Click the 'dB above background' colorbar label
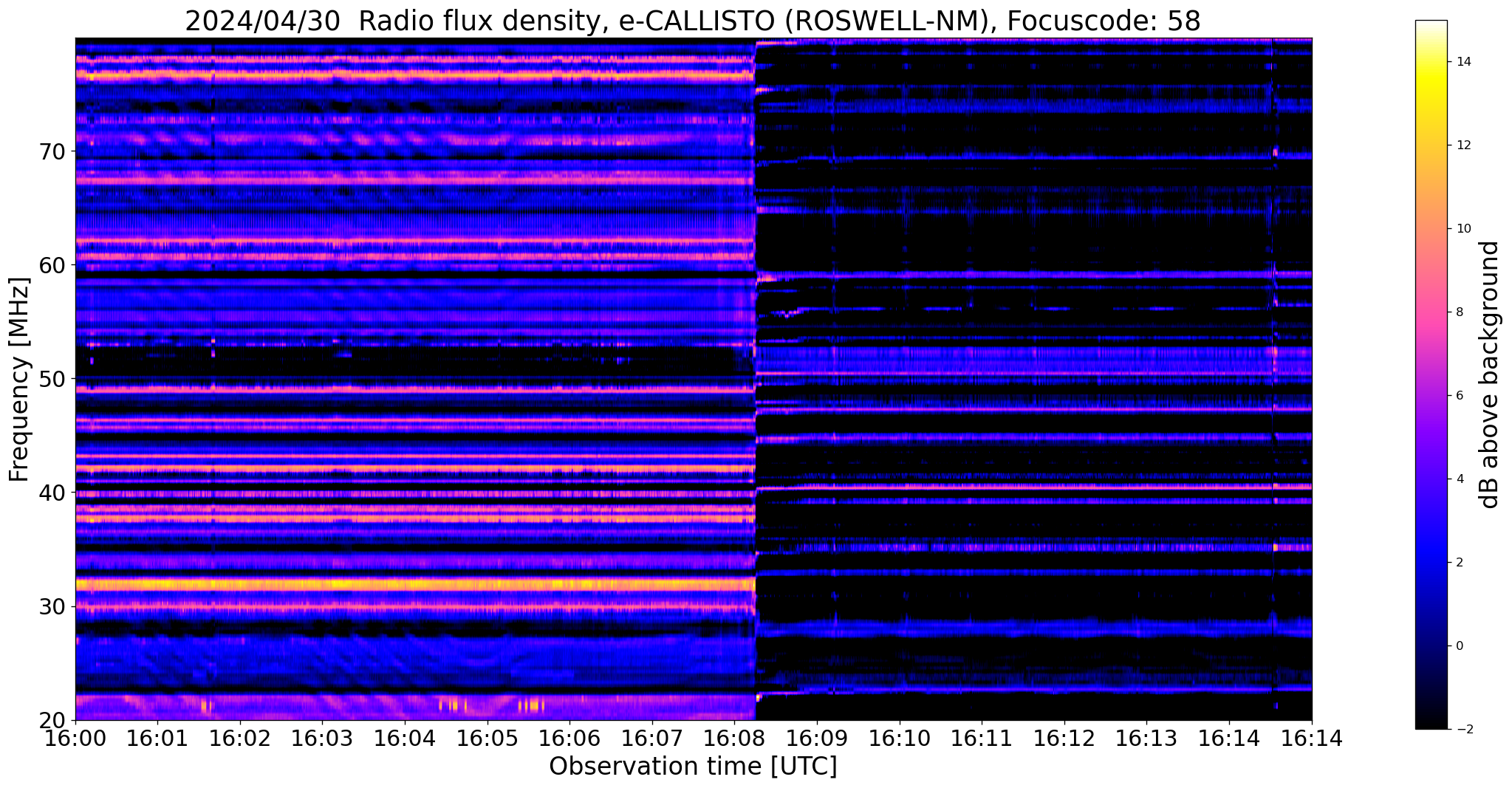This screenshot has width=1512, height=788. (1490, 374)
